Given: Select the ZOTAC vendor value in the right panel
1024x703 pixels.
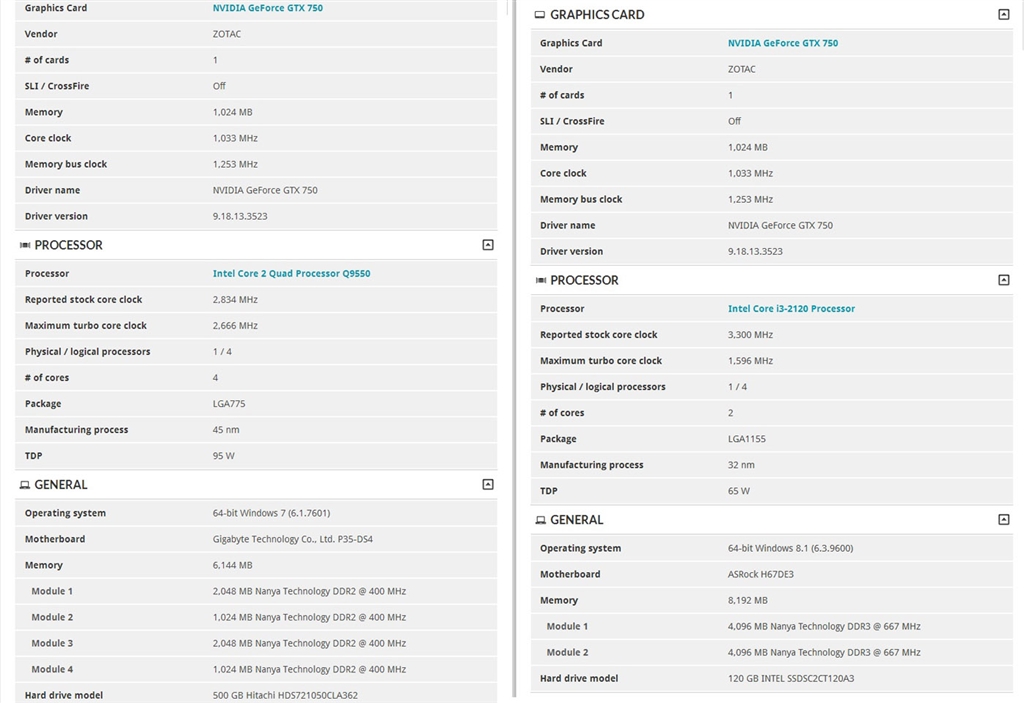Looking at the screenshot, I should click(742, 69).
